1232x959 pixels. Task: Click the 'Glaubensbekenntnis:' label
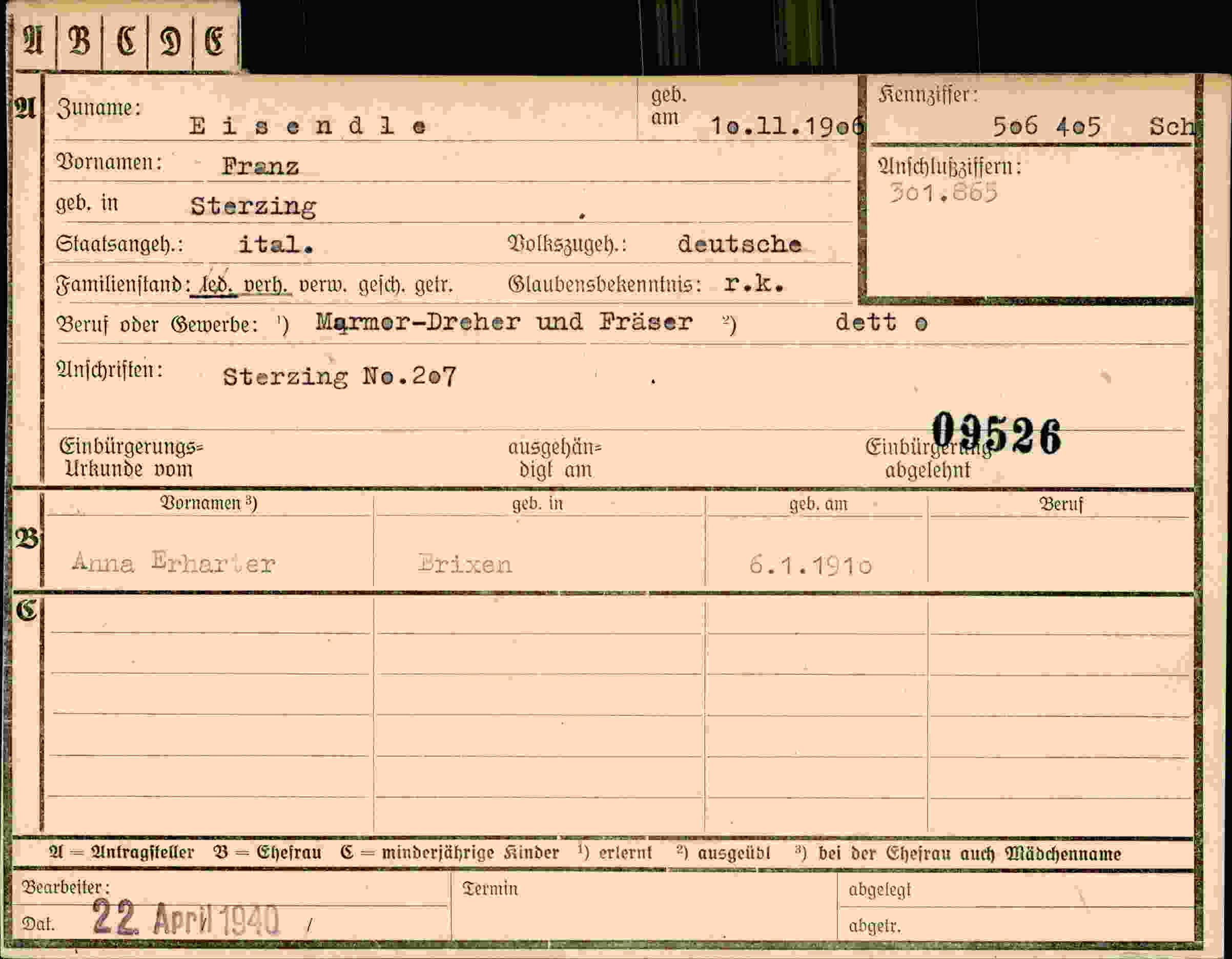click(x=605, y=285)
